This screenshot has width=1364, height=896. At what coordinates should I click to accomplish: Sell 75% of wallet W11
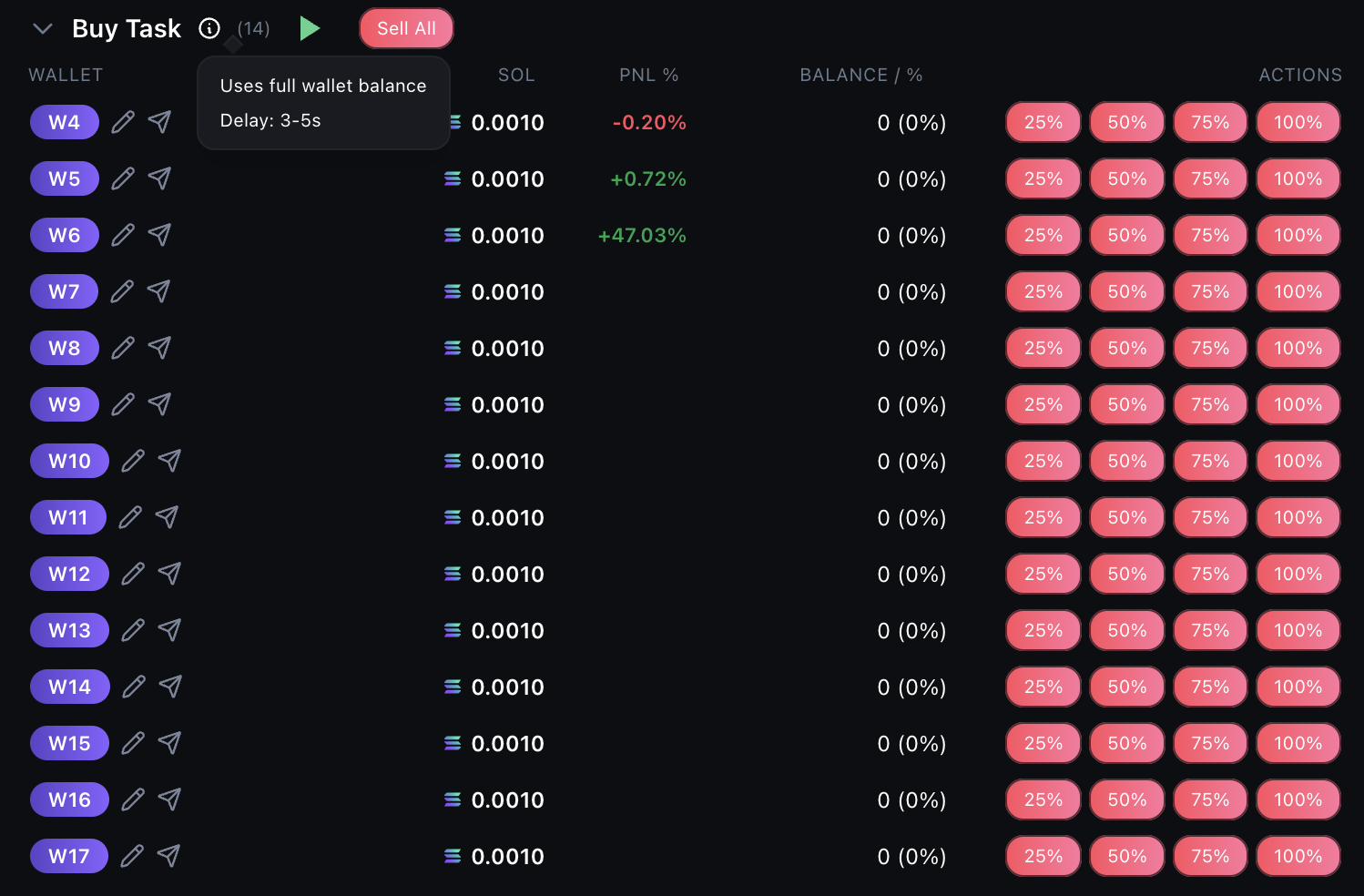[1210, 517]
